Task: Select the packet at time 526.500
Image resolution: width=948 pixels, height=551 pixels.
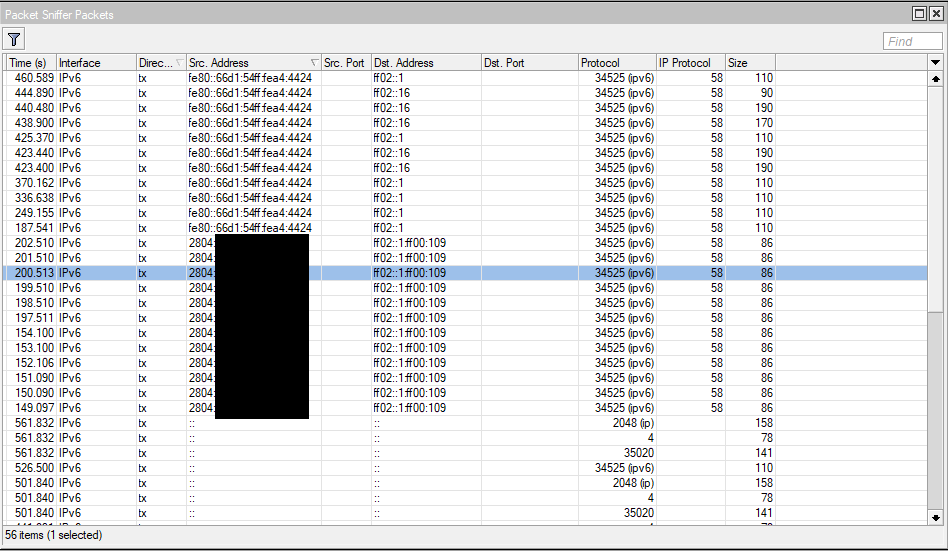Action: [464, 468]
